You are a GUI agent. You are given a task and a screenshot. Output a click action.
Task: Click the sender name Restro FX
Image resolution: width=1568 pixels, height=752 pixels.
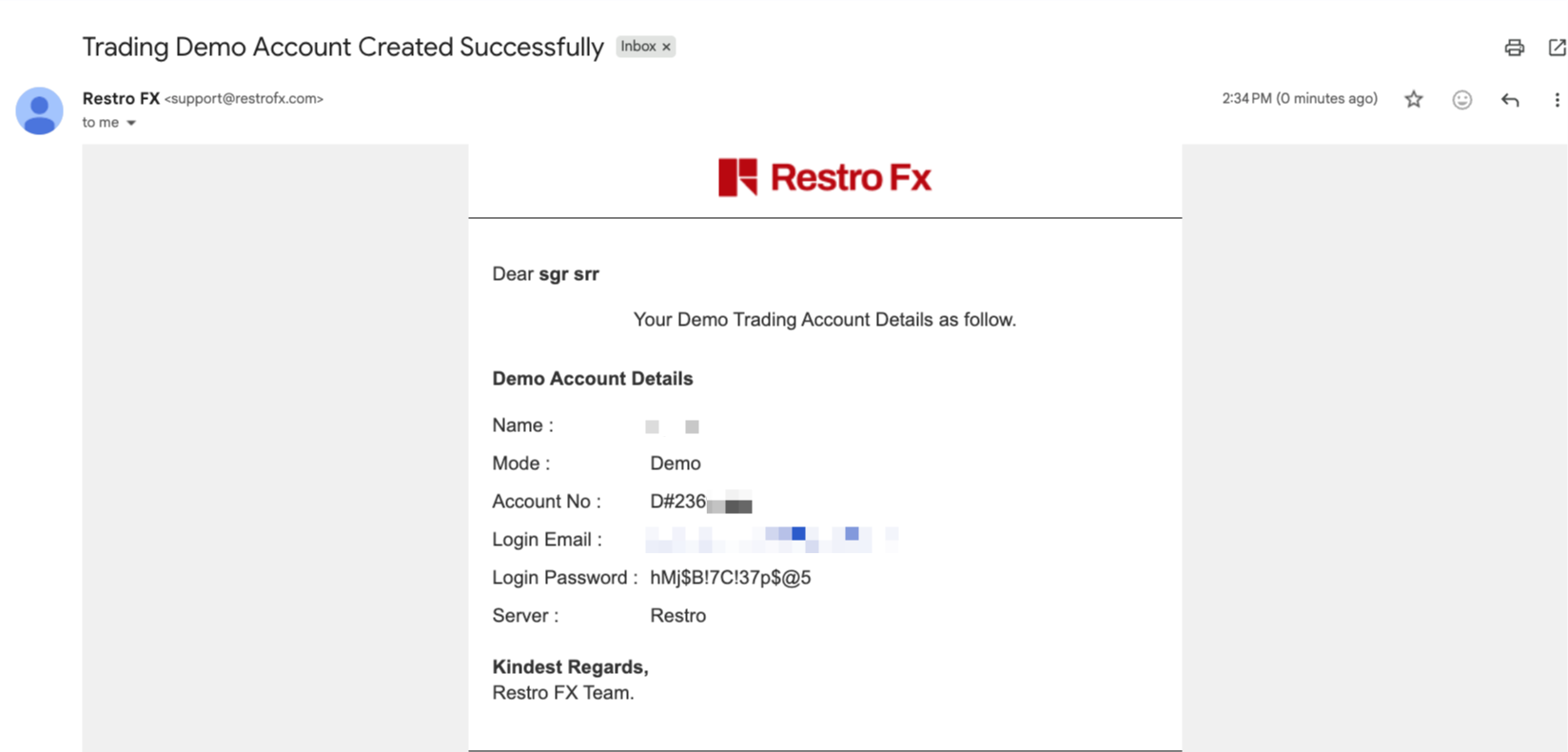tap(121, 98)
